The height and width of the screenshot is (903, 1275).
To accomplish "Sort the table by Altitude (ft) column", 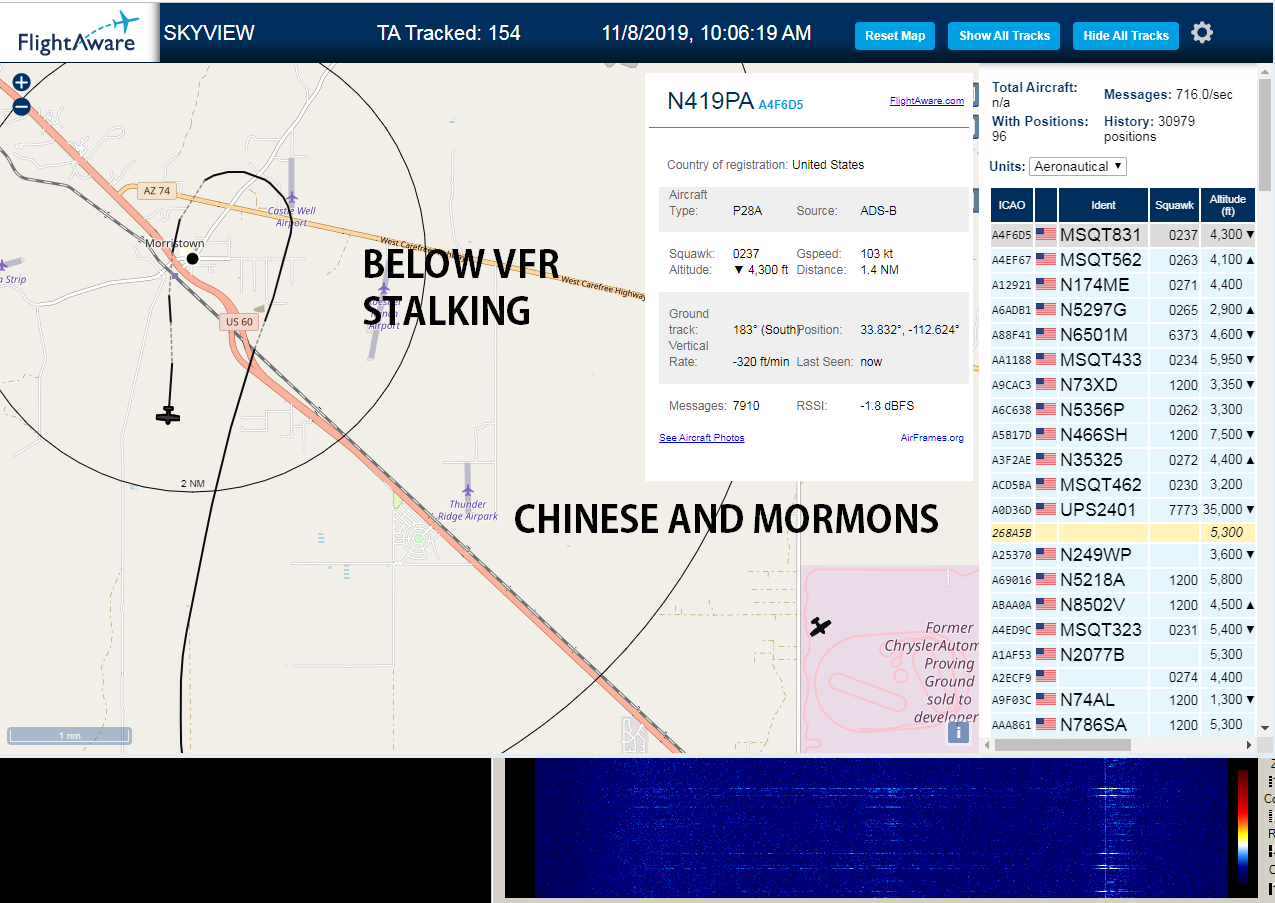I will [1228, 205].
